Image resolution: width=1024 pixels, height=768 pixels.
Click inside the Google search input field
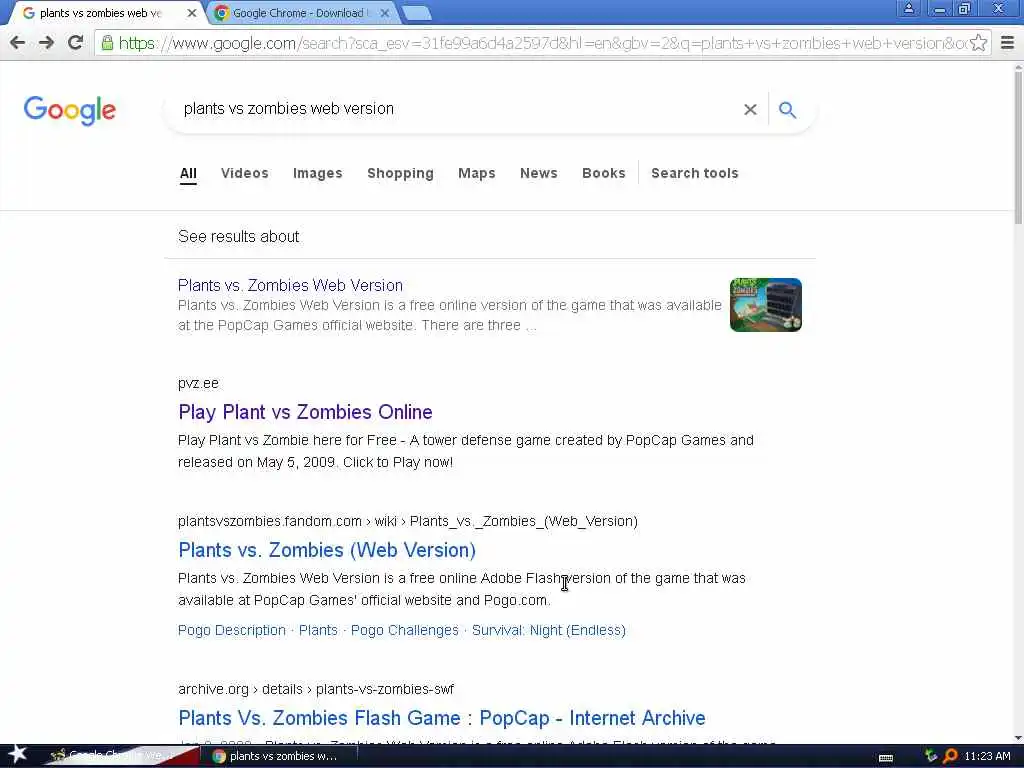[x=457, y=109]
